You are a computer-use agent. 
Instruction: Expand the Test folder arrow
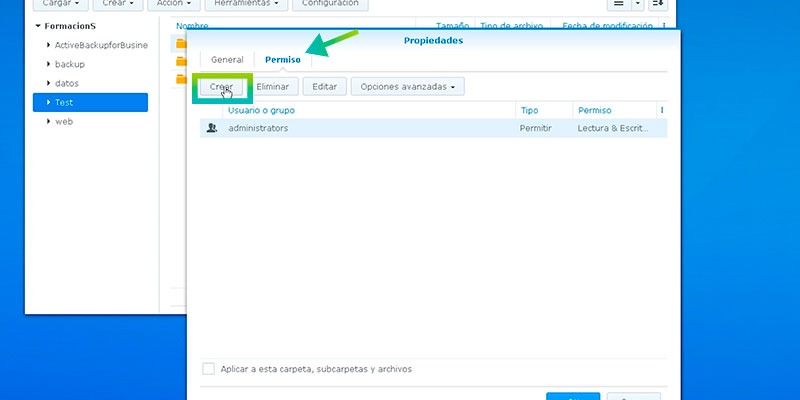coord(48,103)
